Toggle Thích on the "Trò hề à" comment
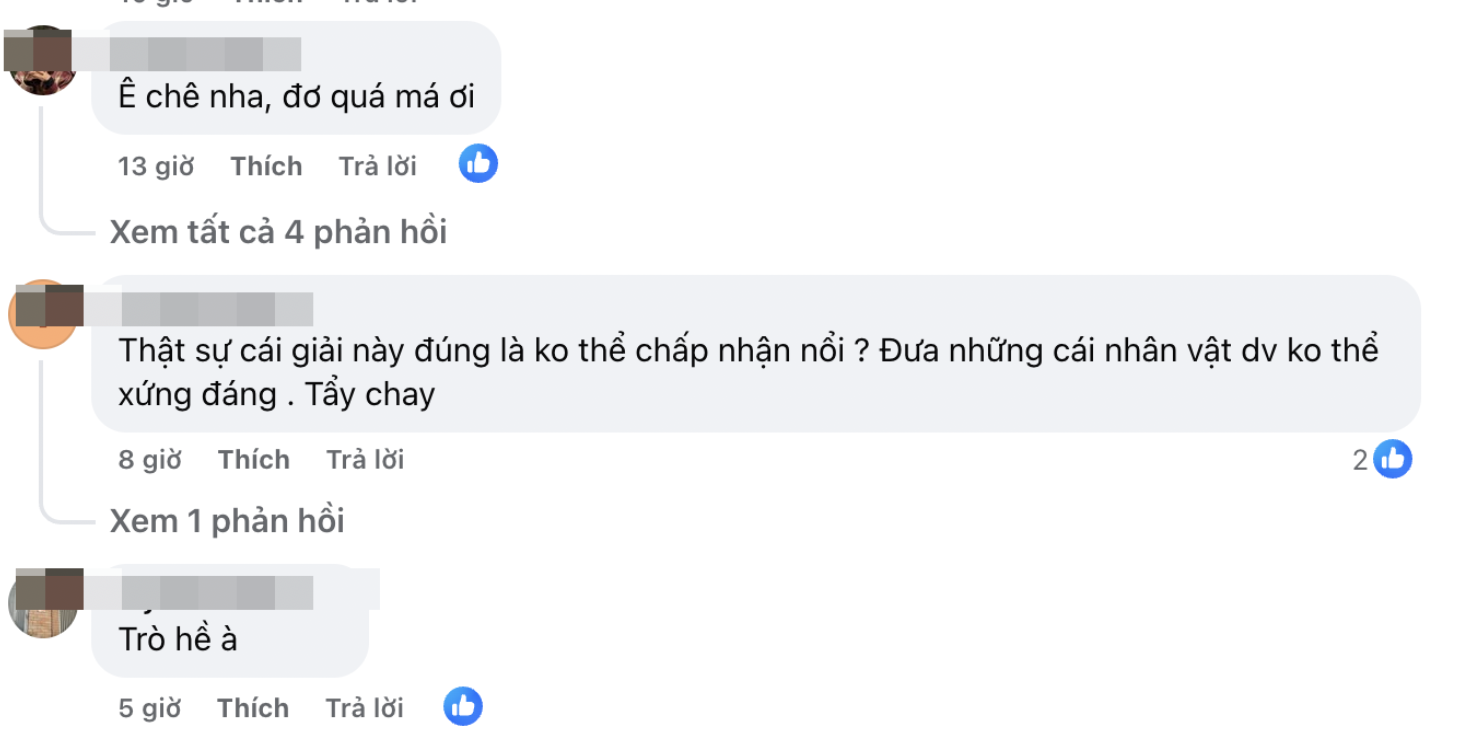 (253, 708)
